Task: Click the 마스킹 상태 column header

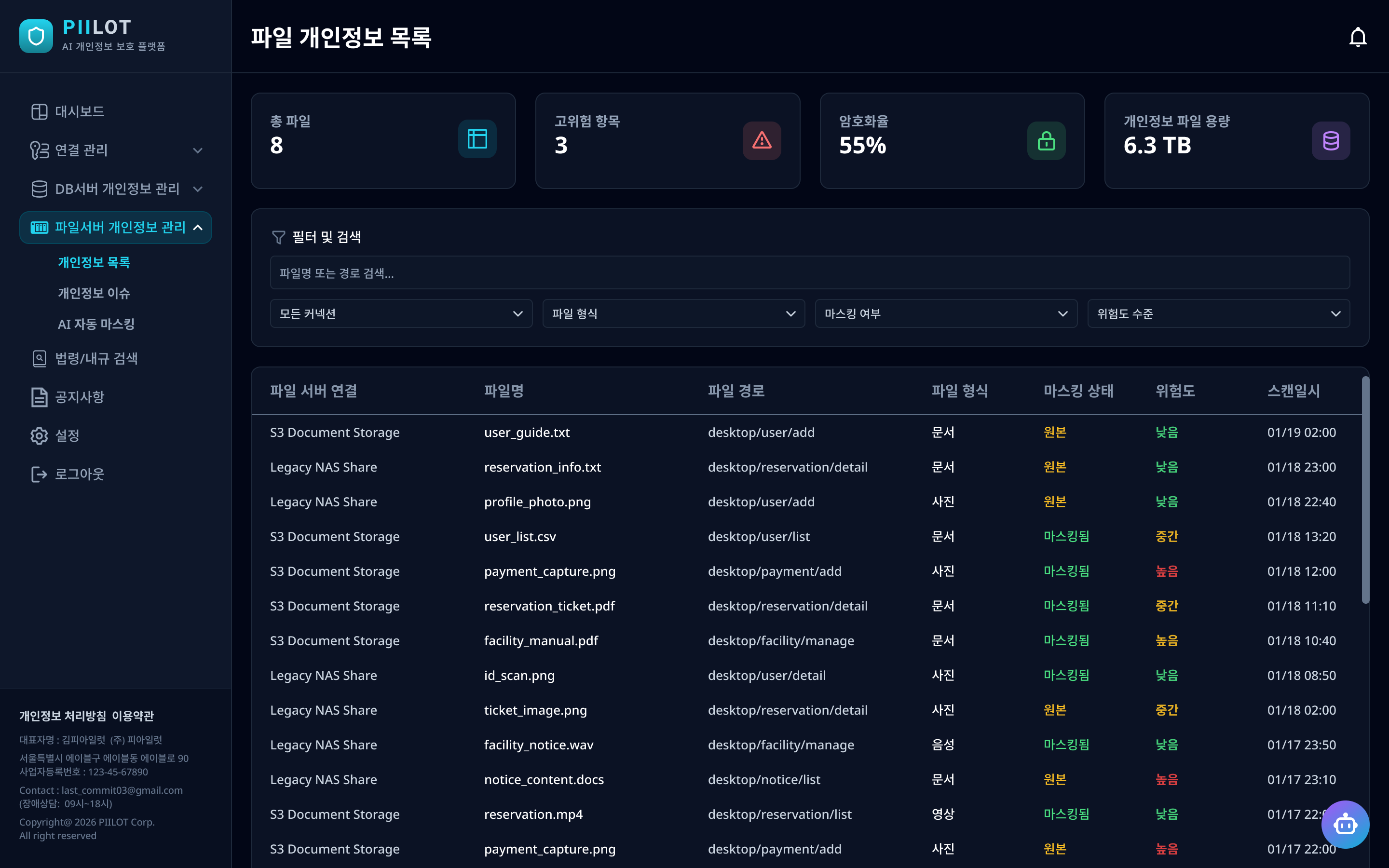Action: pos(1078,391)
